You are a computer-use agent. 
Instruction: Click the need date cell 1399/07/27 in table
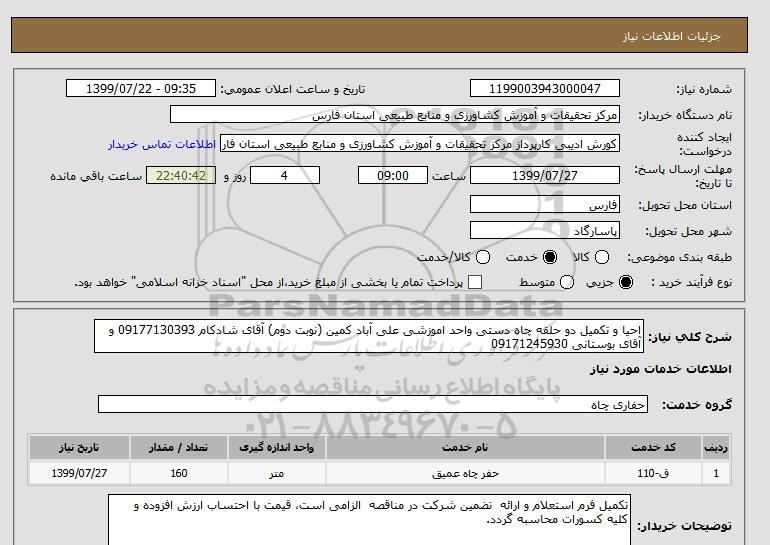79,473
